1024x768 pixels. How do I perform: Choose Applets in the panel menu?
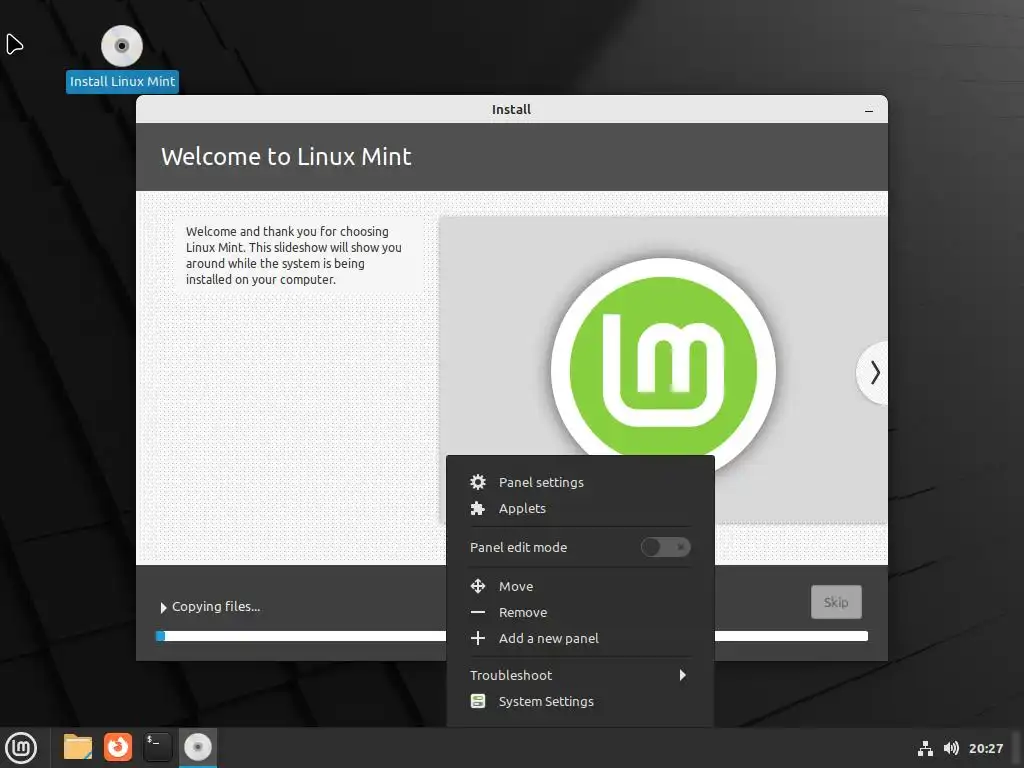pyautogui.click(x=580, y=508)
